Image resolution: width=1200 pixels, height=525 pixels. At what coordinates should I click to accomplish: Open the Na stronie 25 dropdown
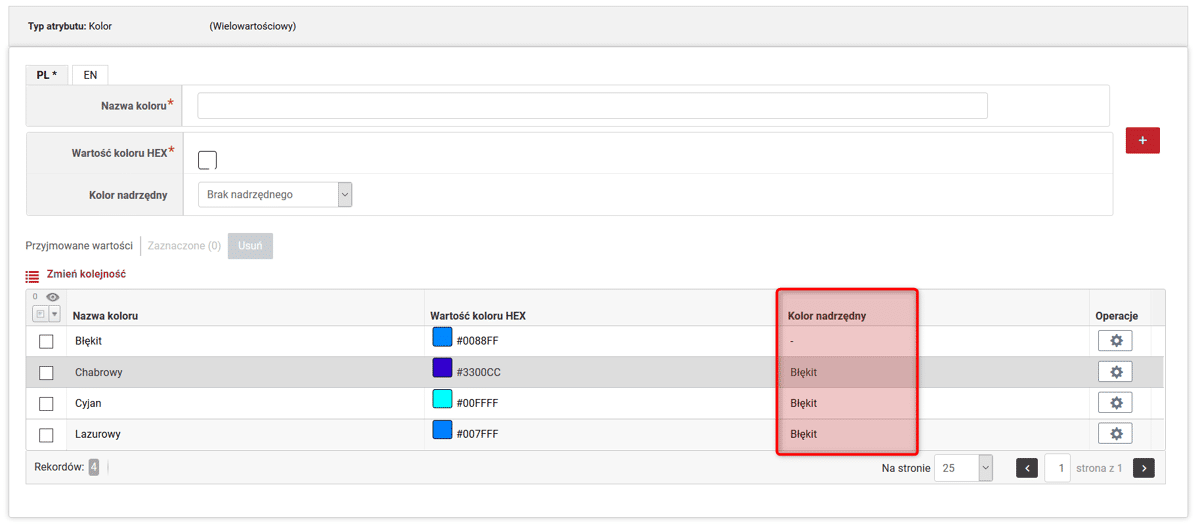[x=964, y=468]
